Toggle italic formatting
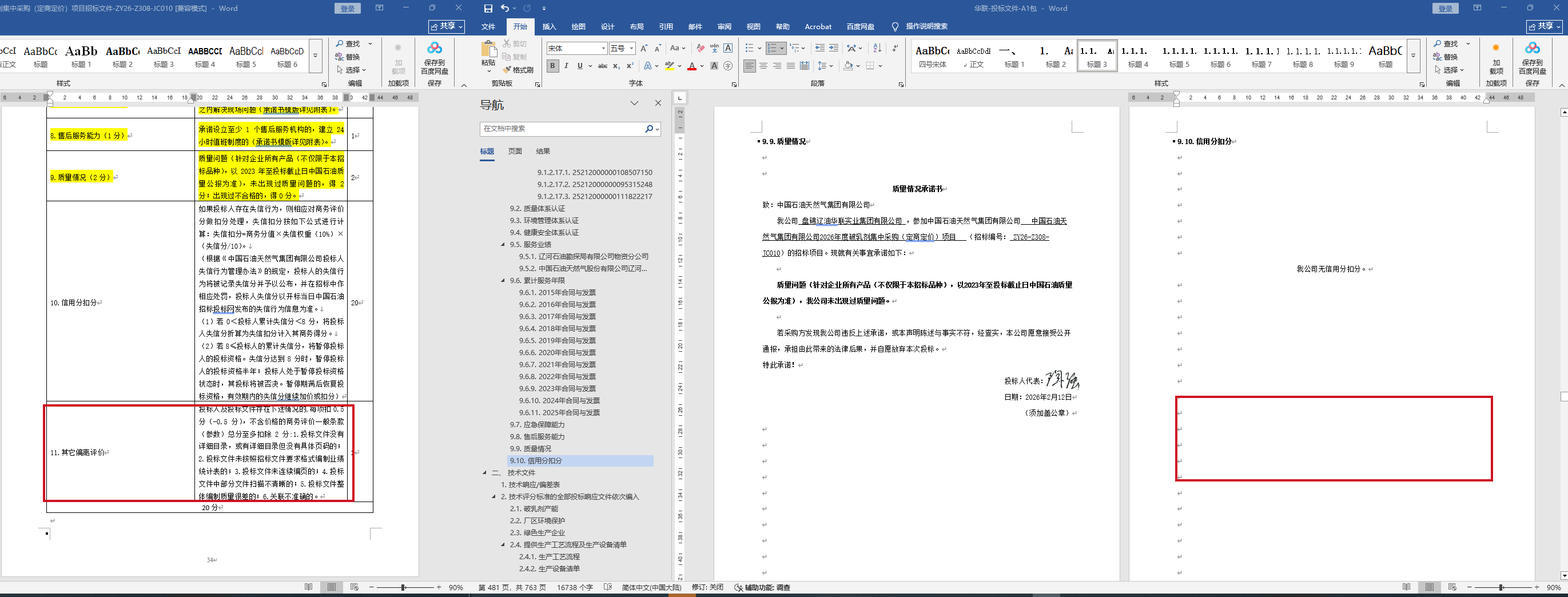Viewport: 1568px width, 597px height. pyautogui.click(x=567, y=66)
